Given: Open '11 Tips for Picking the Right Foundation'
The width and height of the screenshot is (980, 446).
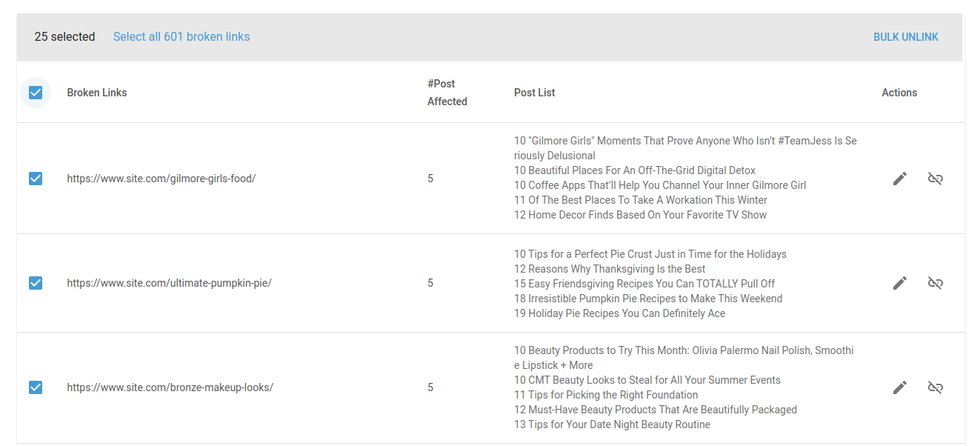Looking at the screenshot, I should pyautogui.click(x=620, y=395).
